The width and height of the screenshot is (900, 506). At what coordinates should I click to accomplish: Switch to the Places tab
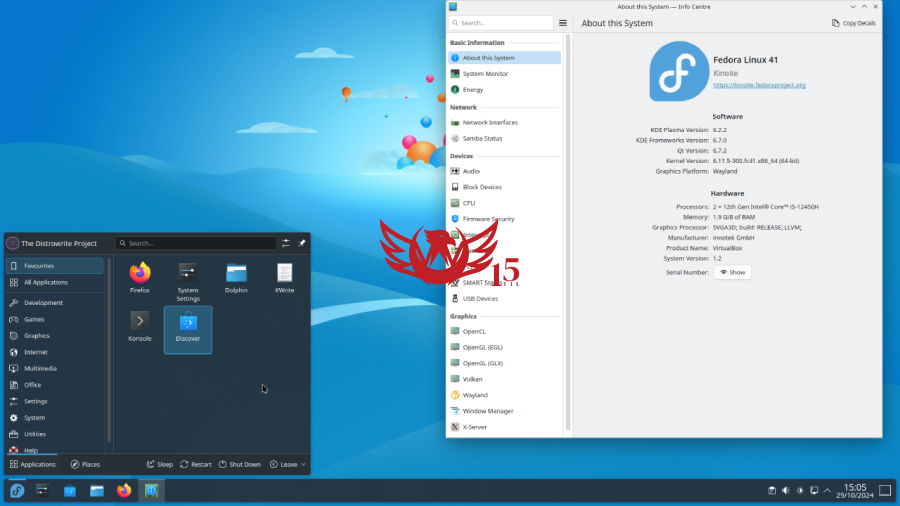click(85, 464)
